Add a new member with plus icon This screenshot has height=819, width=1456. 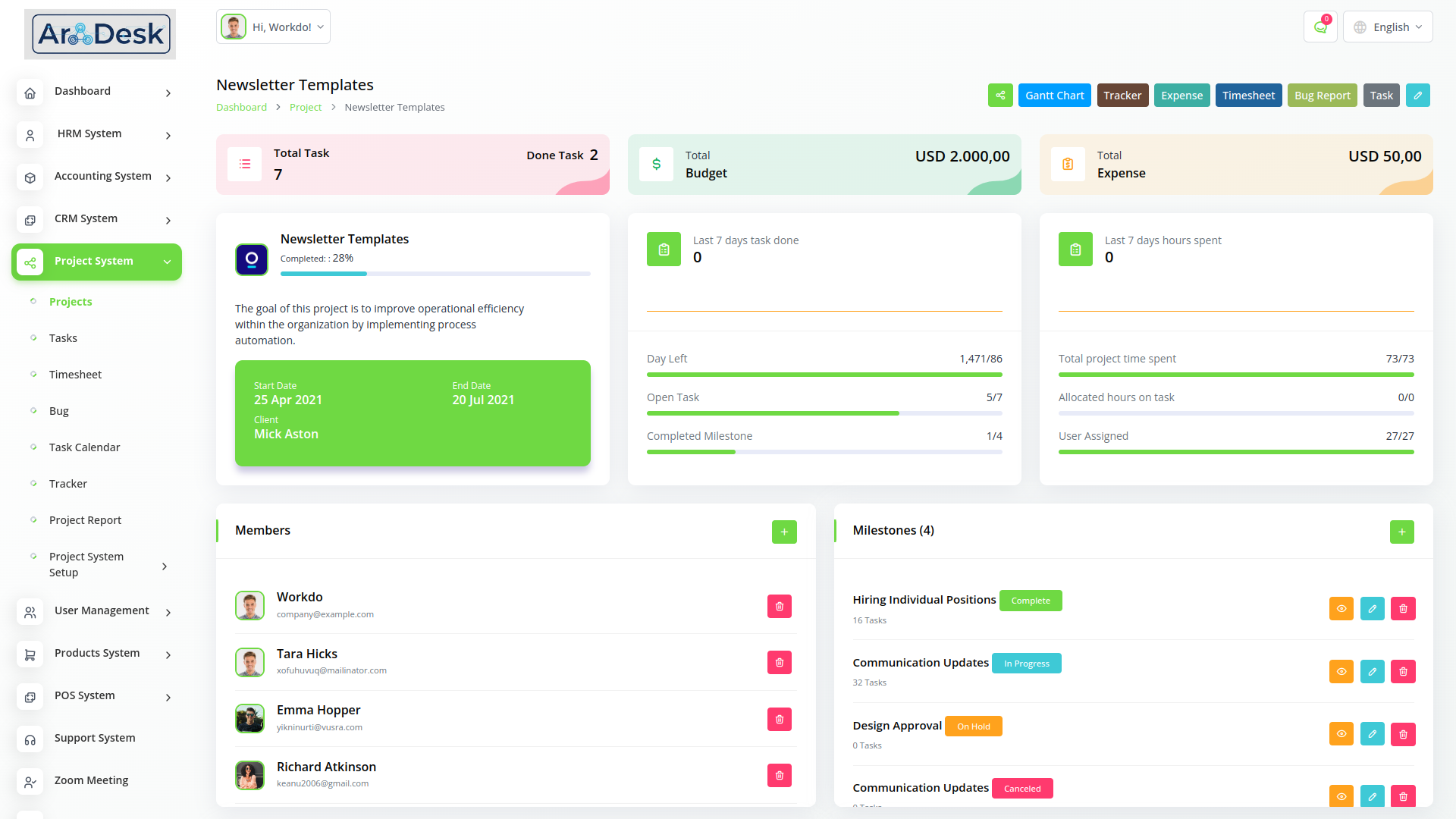(x=784, y=532)
